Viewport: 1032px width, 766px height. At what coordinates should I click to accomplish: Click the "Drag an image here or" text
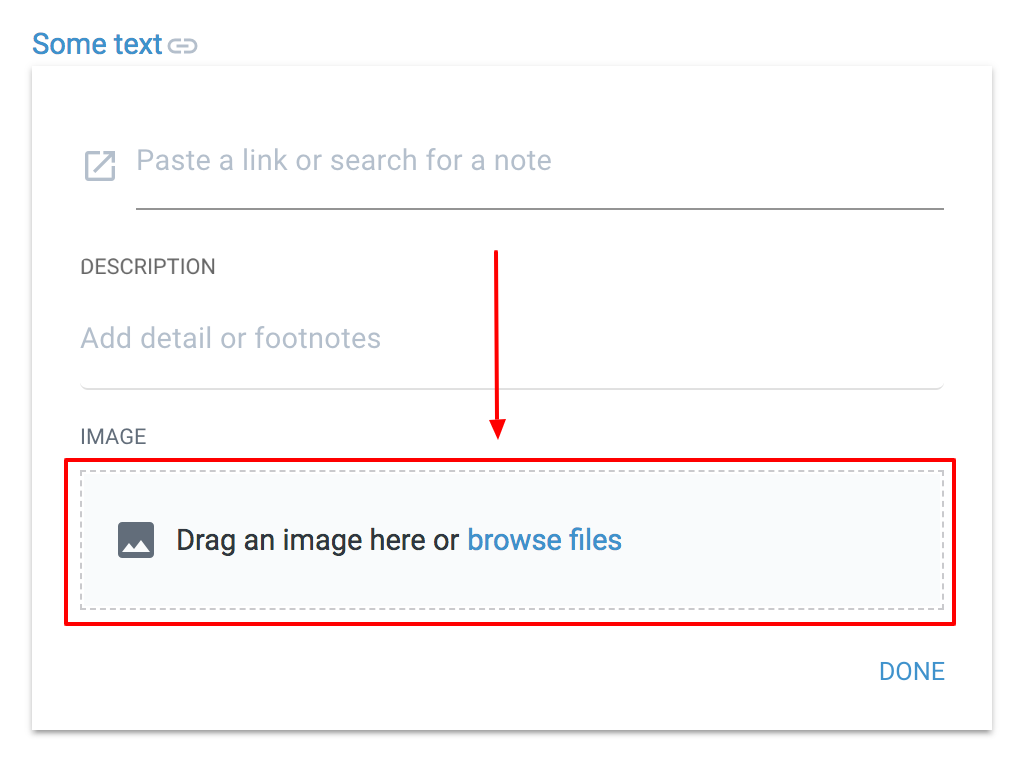pos(318,541)
